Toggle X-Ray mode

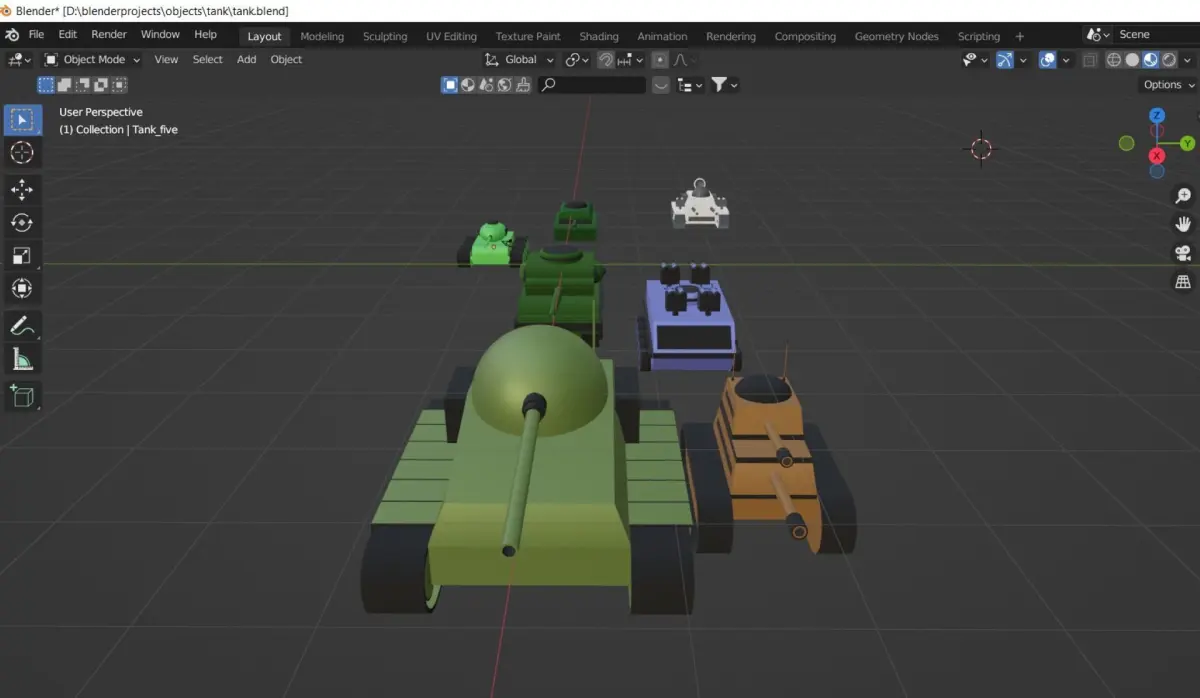1090,60
